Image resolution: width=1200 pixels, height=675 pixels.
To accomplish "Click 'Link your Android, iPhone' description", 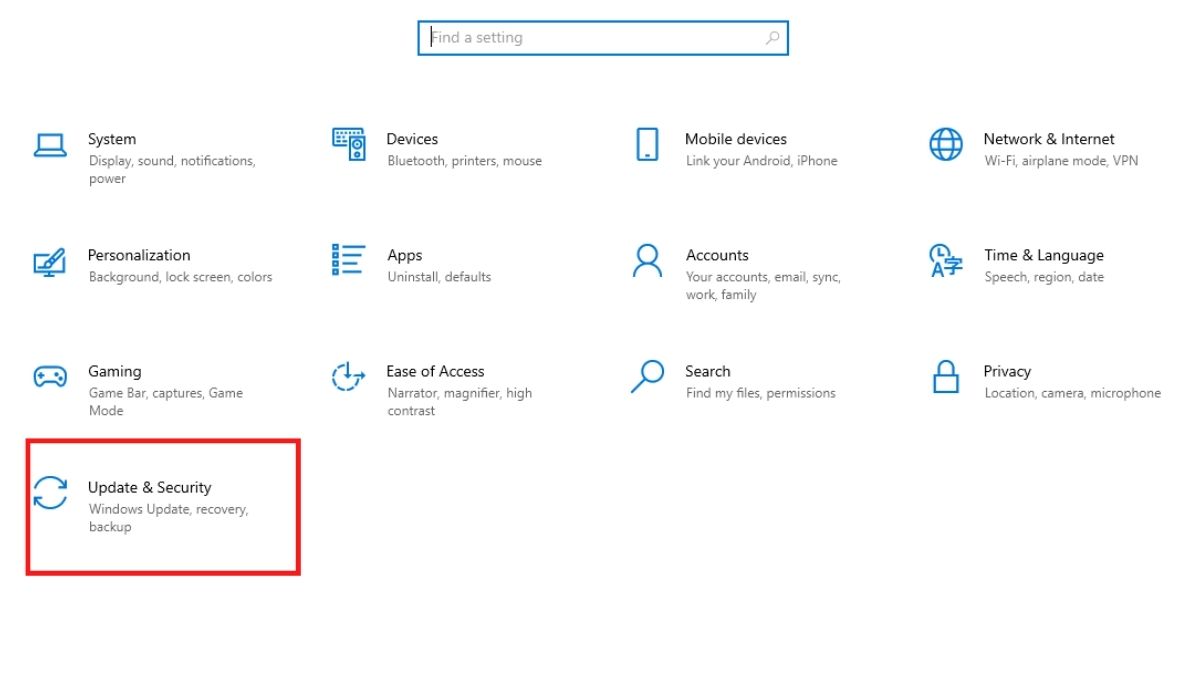I will click(762, 161).
